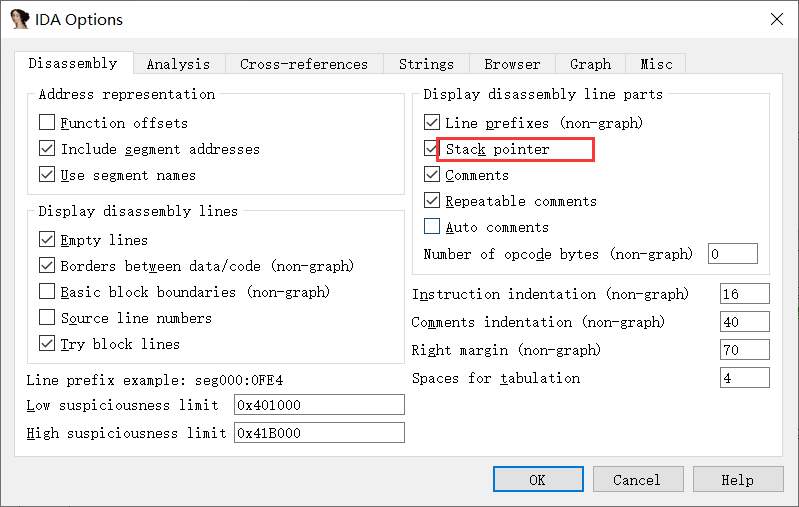This screenshot has width=799, height=507.
Task: Click the Comments indentation value field
Action: [744, 322]
